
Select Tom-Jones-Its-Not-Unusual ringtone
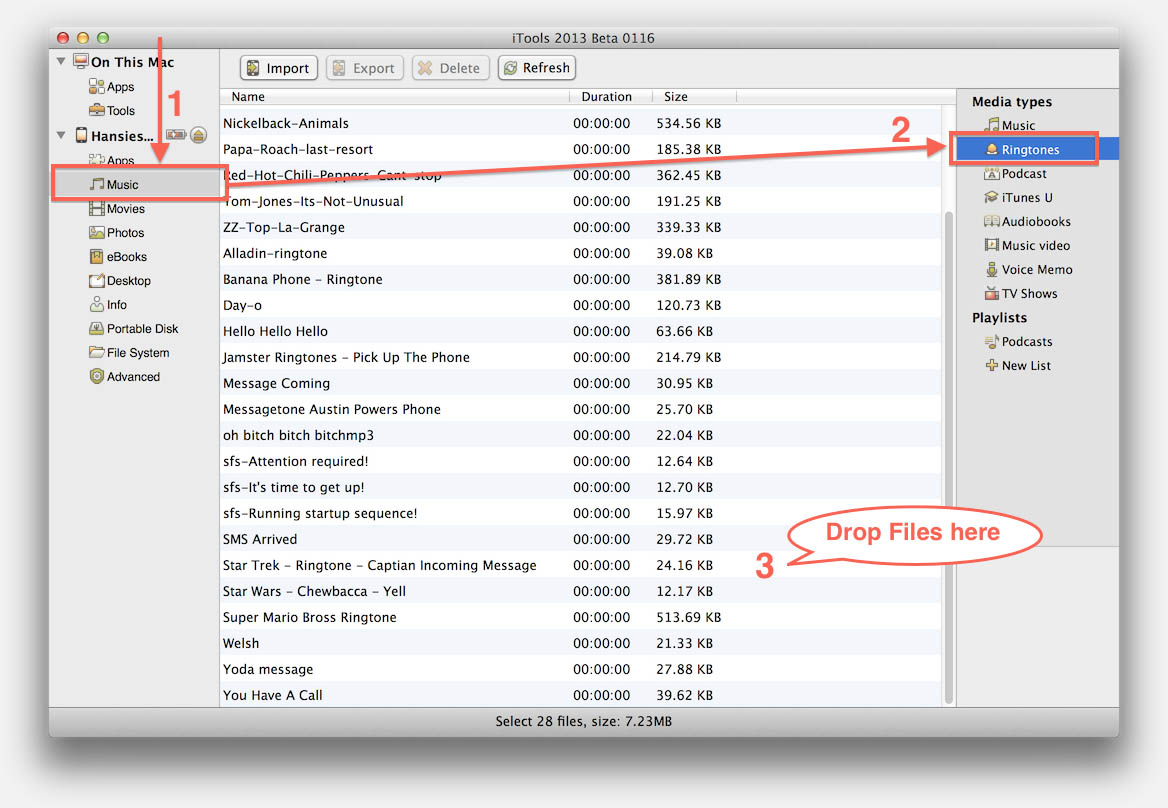click(581, 201)
